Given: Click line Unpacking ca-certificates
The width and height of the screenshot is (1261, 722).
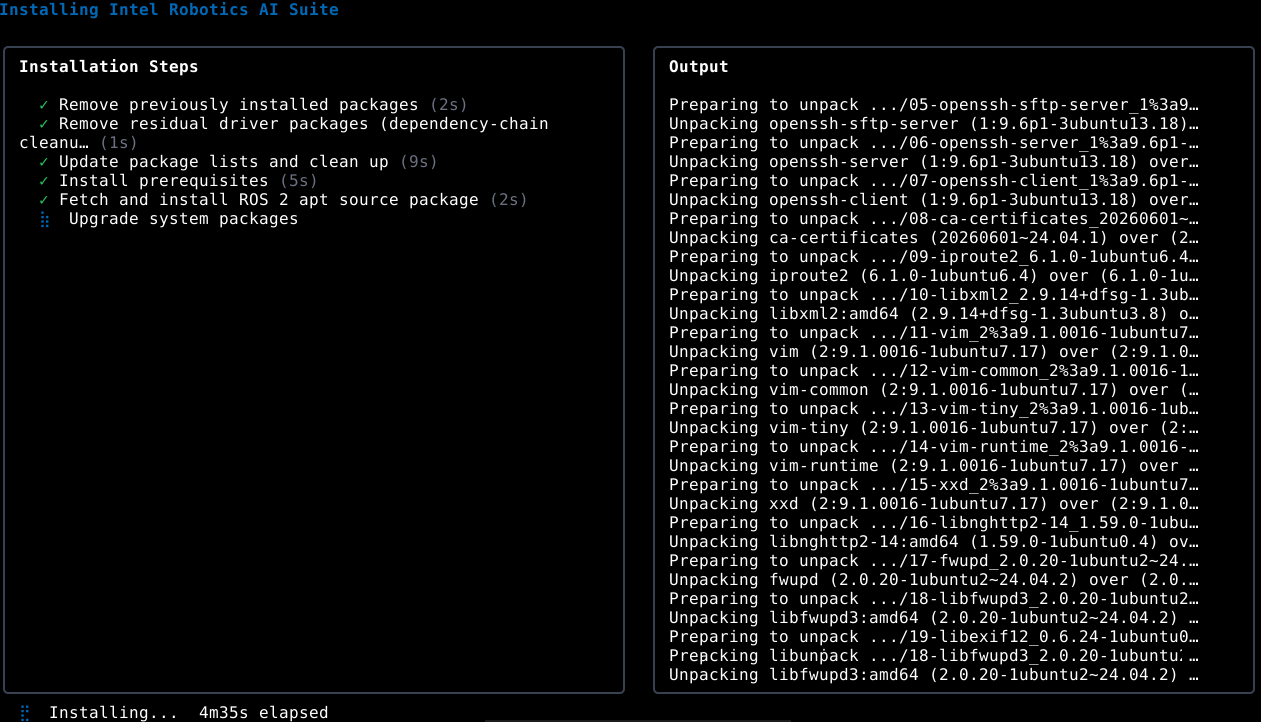Looking at the screenshot, I should coord(934,238).
